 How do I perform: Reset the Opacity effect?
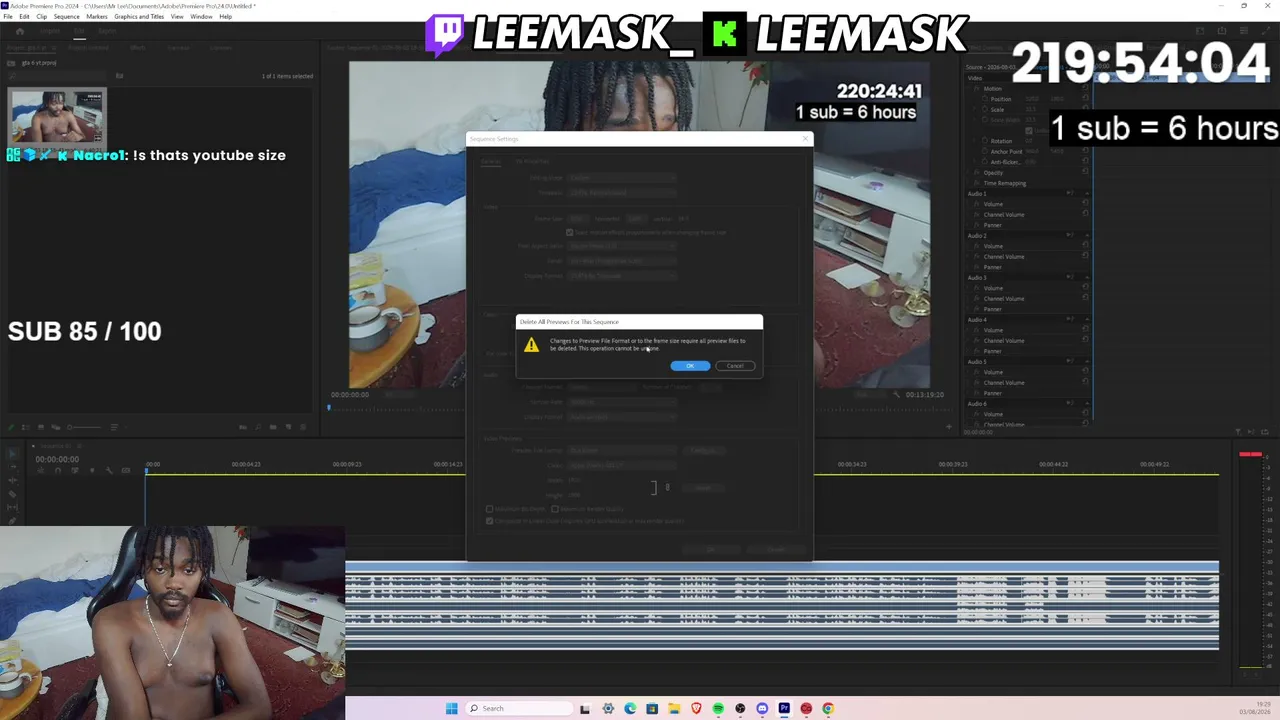(1085, 172)
